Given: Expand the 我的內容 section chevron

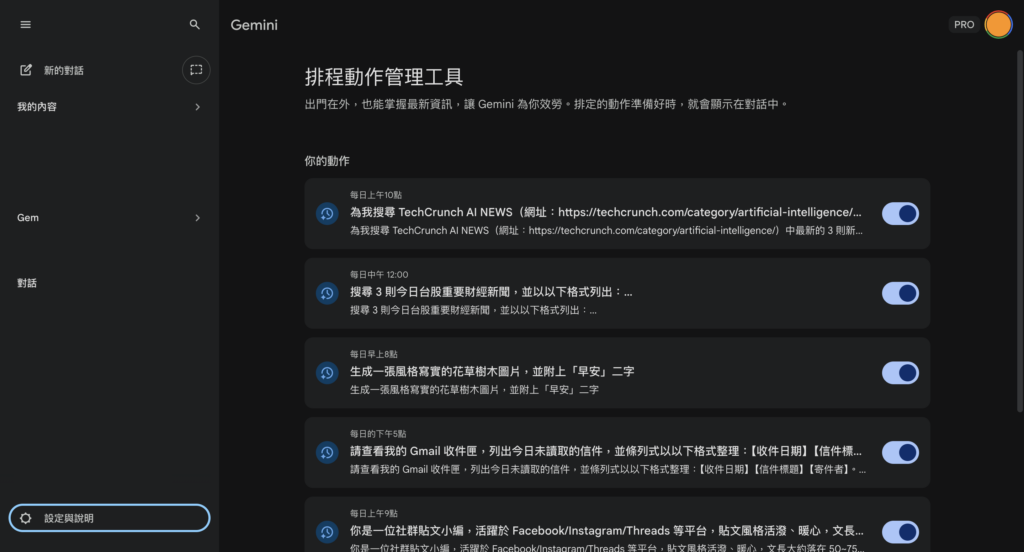Looking at the screenshot, I should coord(197,107).
